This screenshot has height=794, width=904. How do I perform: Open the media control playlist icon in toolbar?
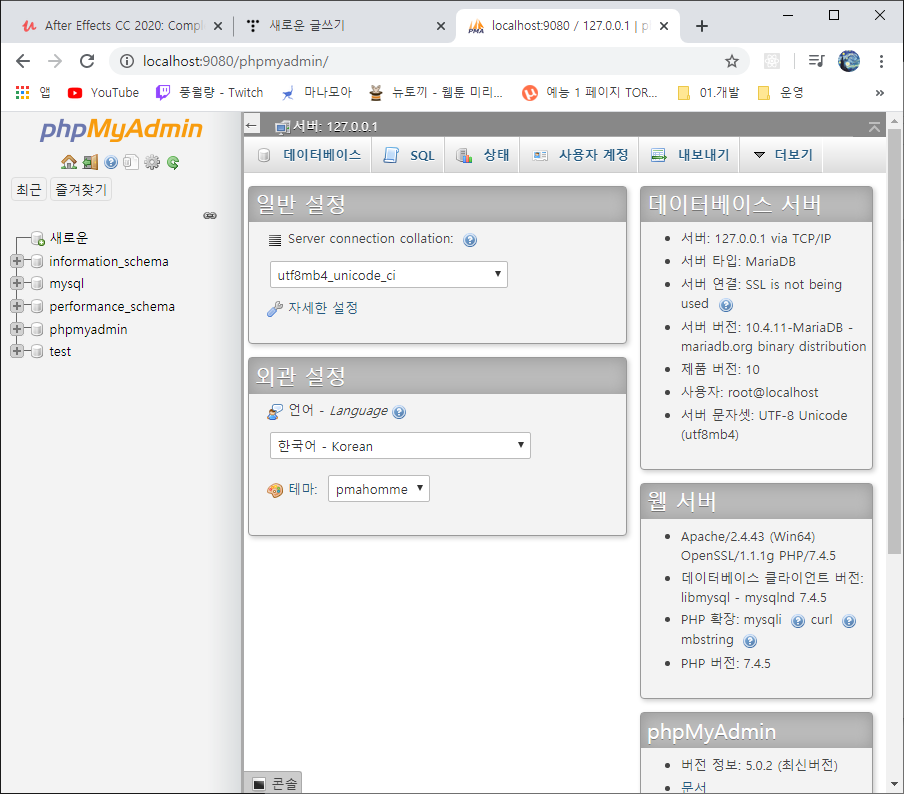pos(816,61)
